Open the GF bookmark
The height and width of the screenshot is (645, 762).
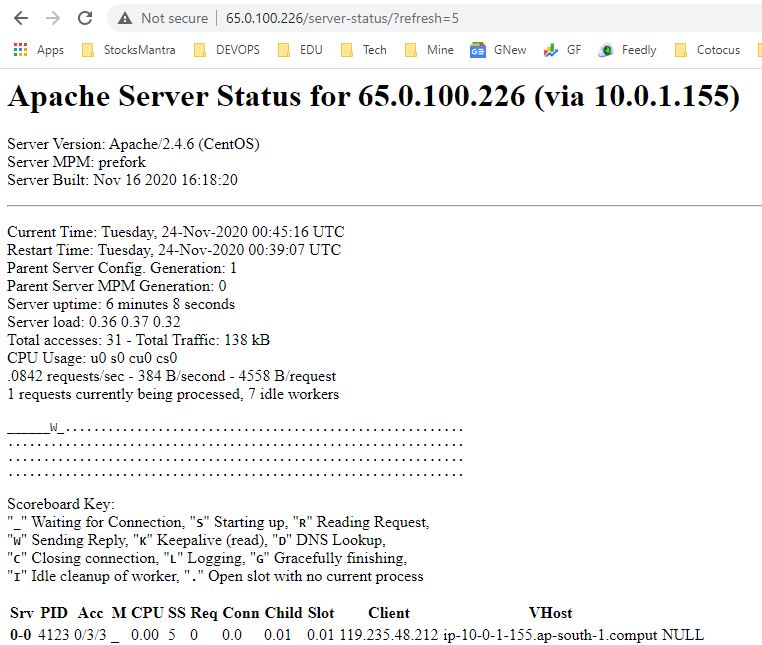click(562, 50)
